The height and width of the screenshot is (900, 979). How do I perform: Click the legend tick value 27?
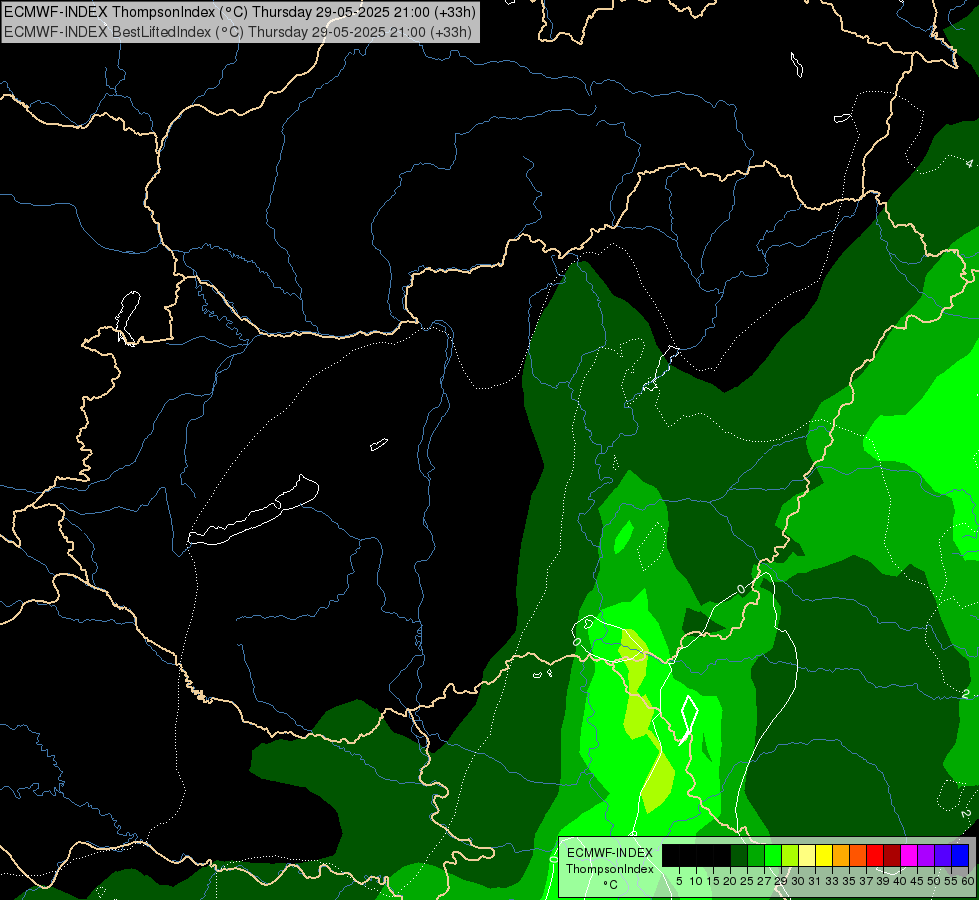click(764, 881)
